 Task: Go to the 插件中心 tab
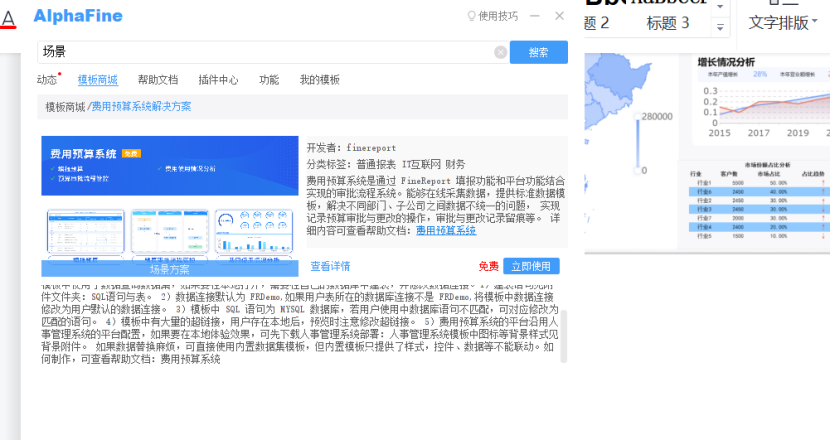[218, 80]
